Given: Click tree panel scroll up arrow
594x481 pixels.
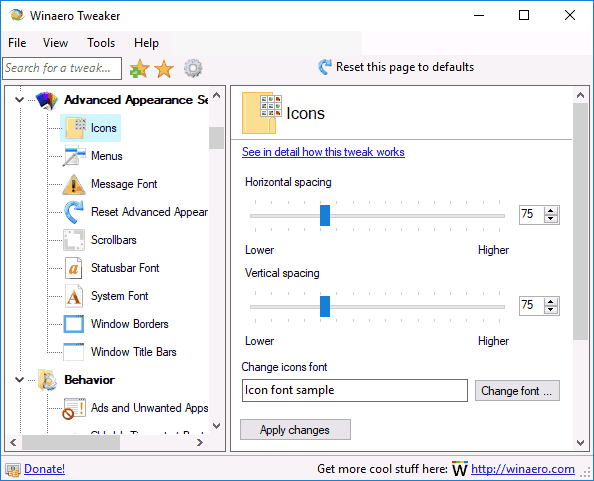Looking at the screenshot, I should (x=216, y=95).
